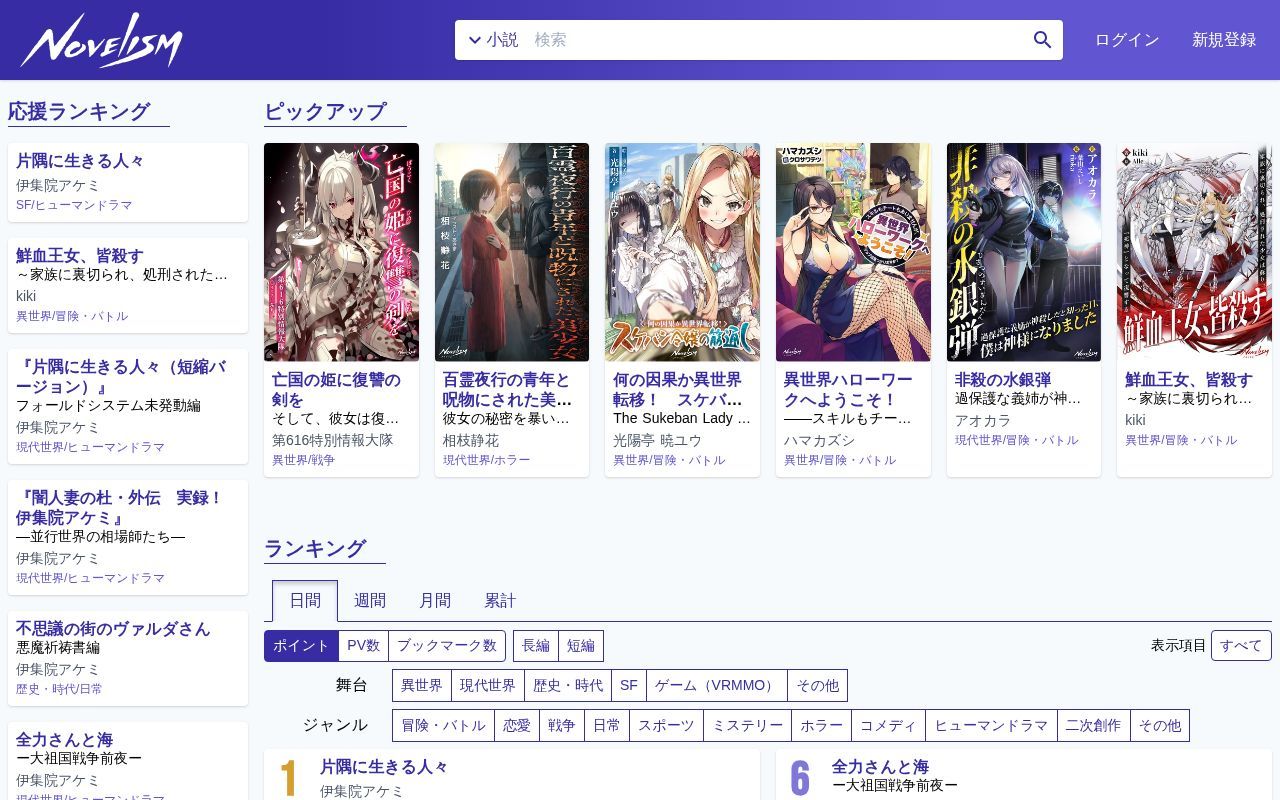Filter genre by 日常
The width and height of the screenshot is (1280, 800).
tap(607, 726)
